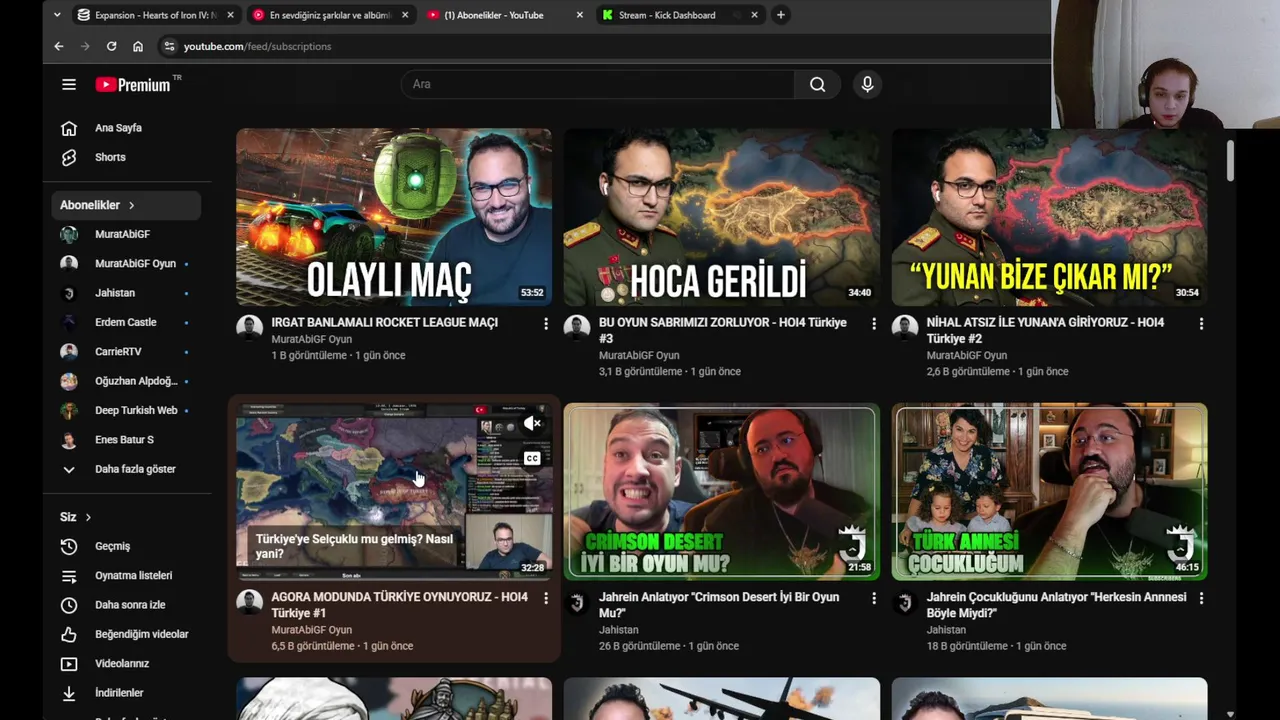Viewport: 1280px width, 720px height.
Task: Open the hamburger guide menu
Action: pyautogui.click(x=69, y=85)
